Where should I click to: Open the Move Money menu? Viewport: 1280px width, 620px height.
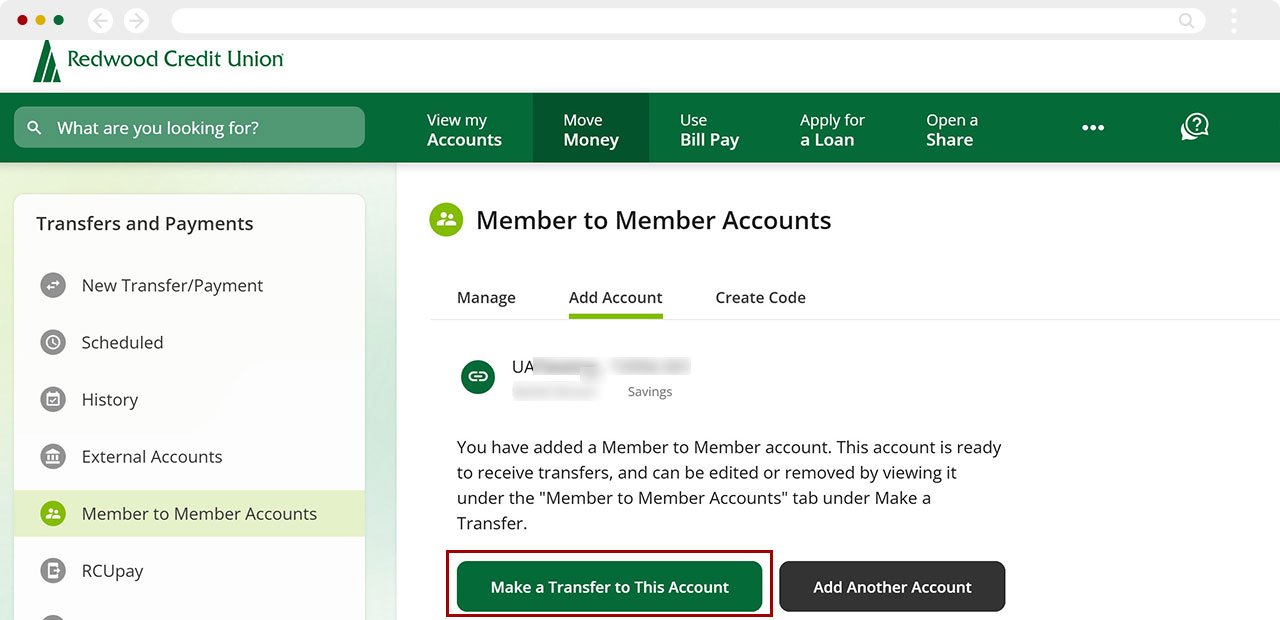pos(591,130)
